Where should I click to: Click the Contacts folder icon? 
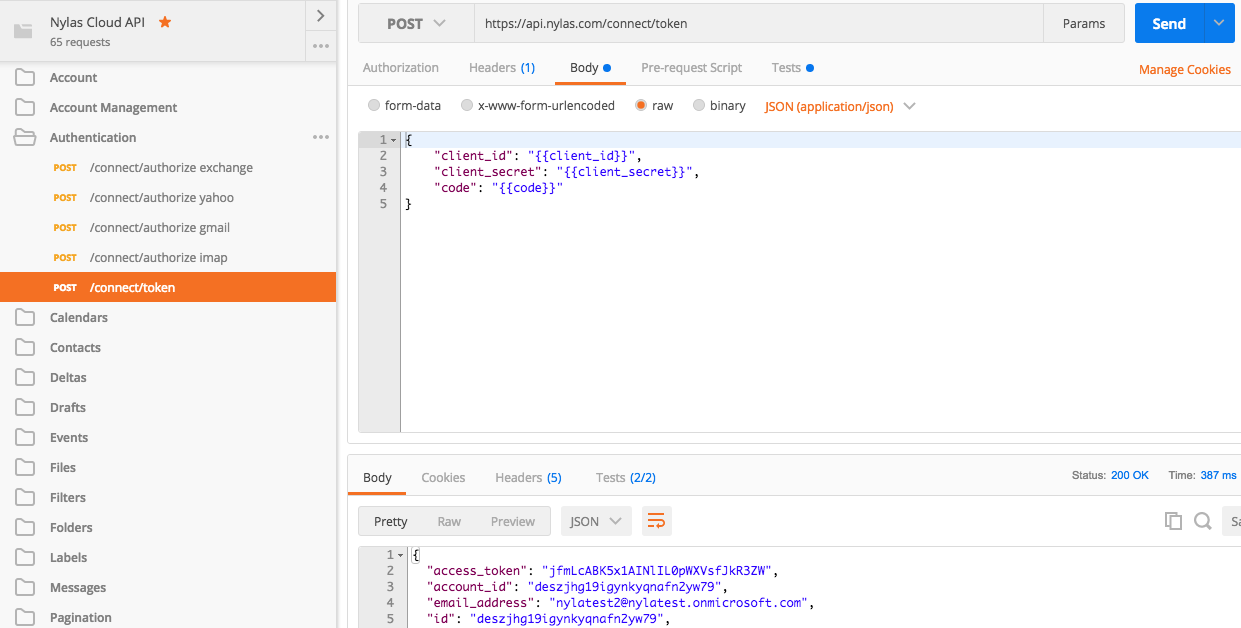point(25,347)
